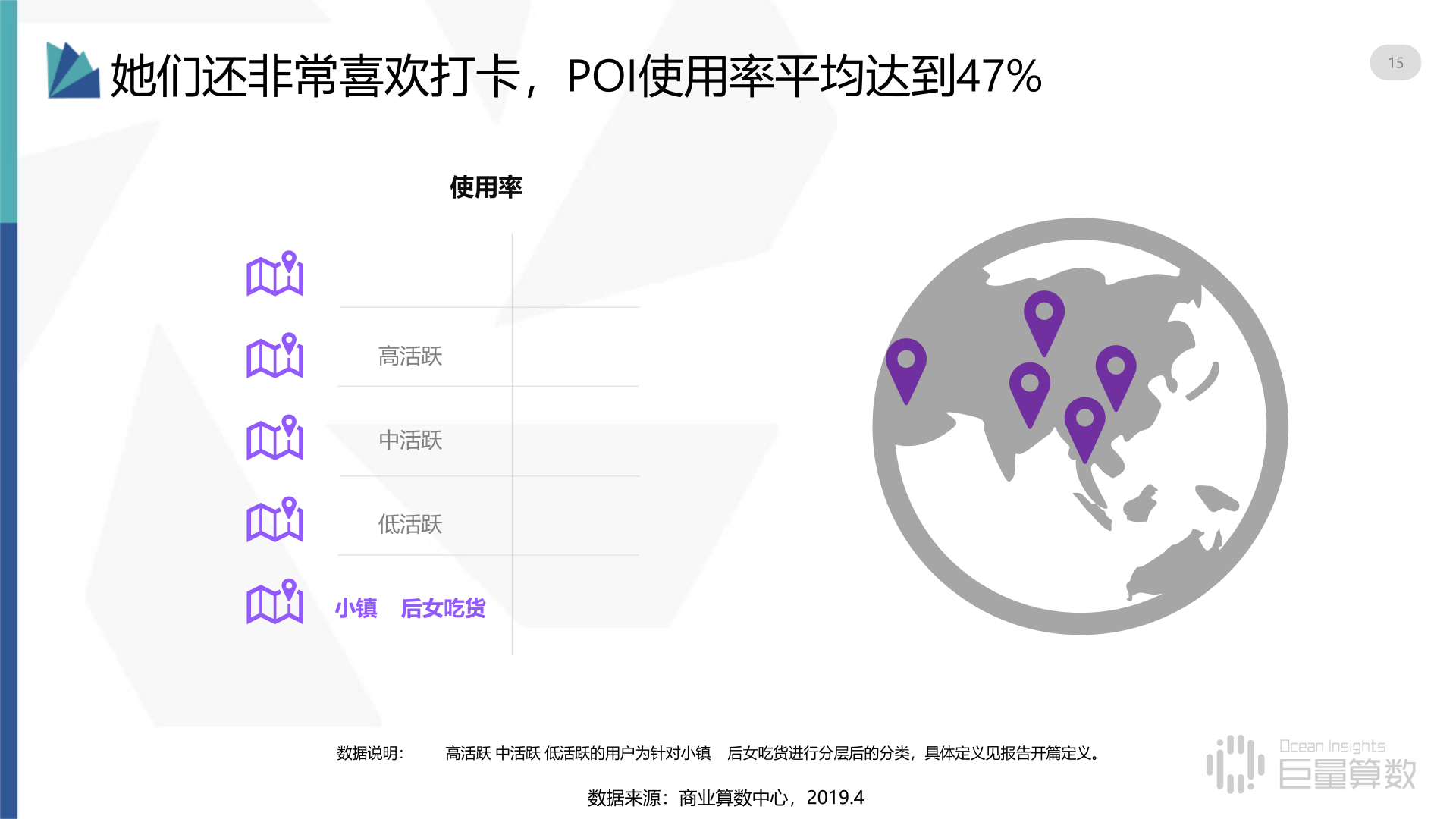
Task: Select the 高活跃 row label
Action: coord(410,356)
